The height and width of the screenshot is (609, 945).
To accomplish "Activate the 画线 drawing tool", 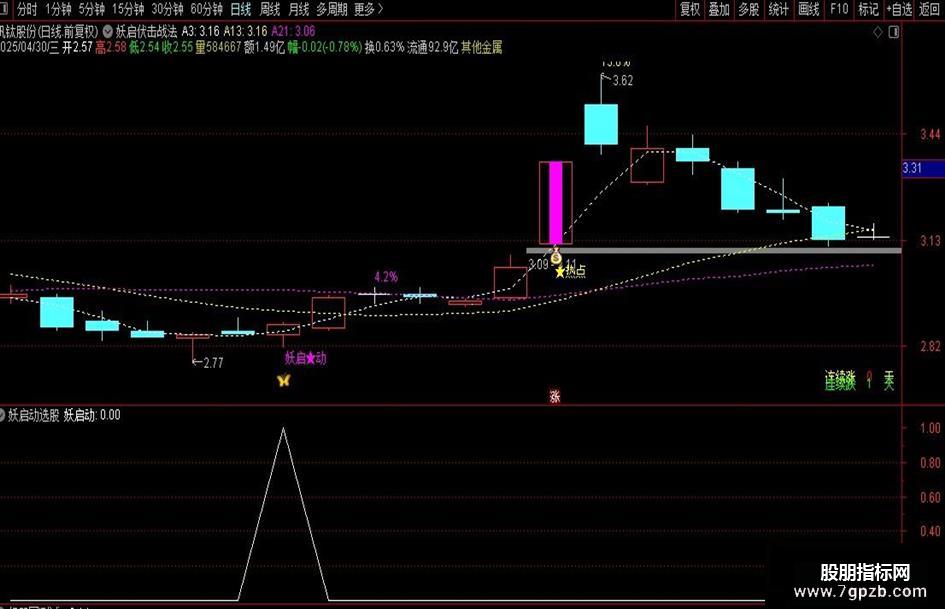I will [808, 9].
